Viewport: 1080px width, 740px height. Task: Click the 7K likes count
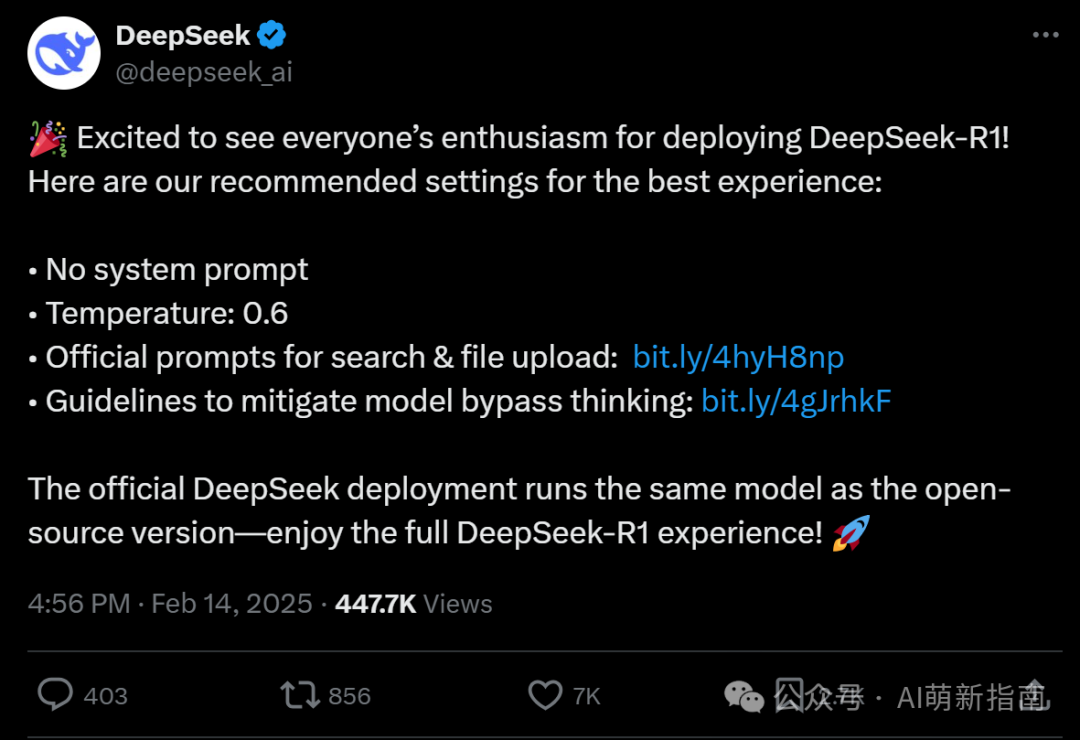(x=587, y=696)
